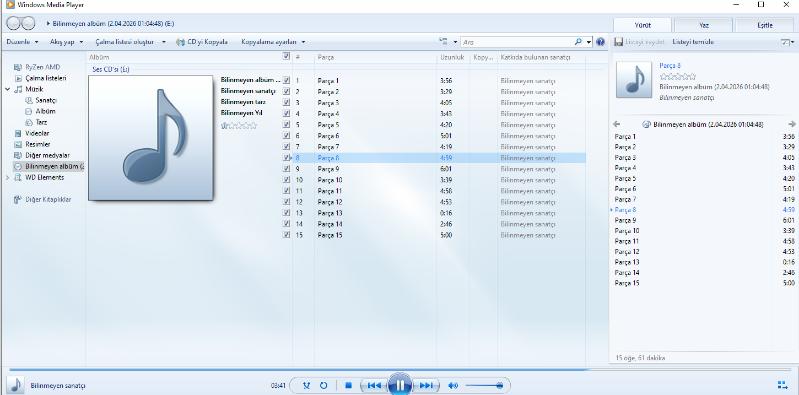
Task: Toggle shuffle playback
Action: tap(306, 385)
